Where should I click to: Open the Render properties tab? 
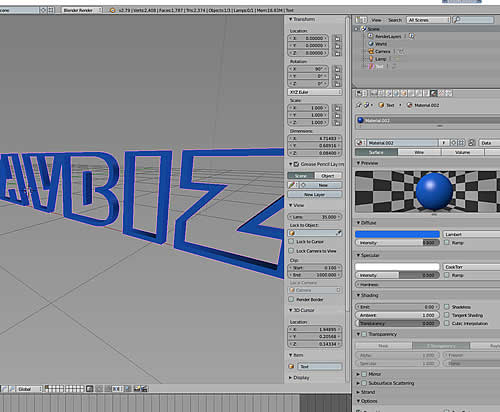click(373, 93)
